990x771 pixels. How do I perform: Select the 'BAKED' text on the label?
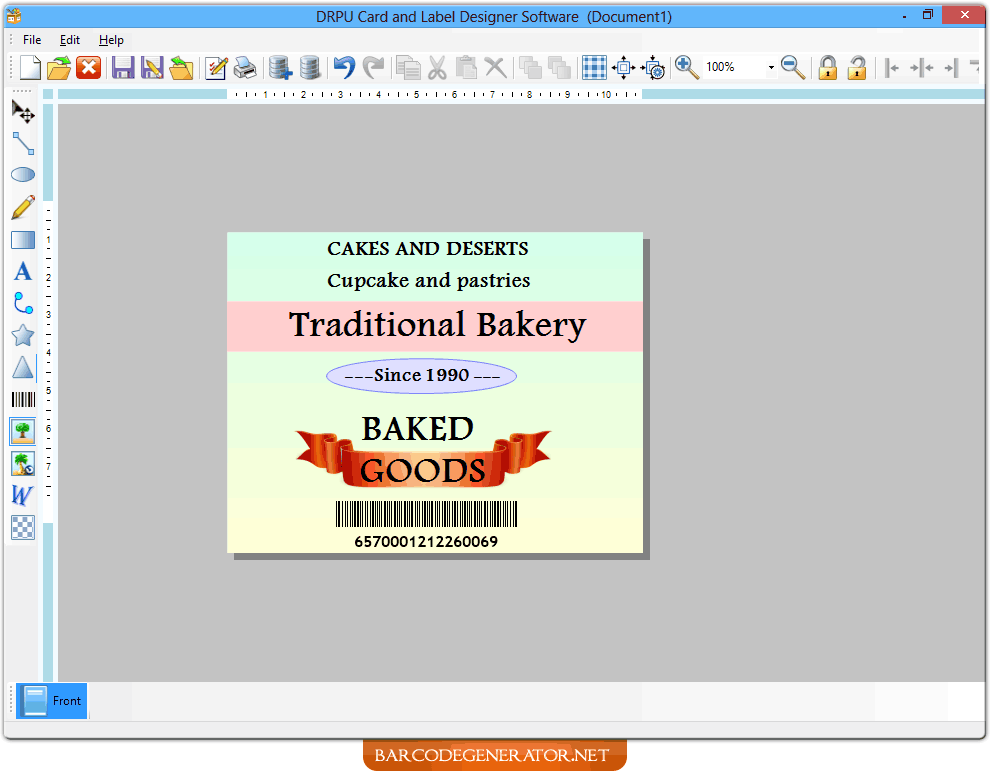(417, 429)
